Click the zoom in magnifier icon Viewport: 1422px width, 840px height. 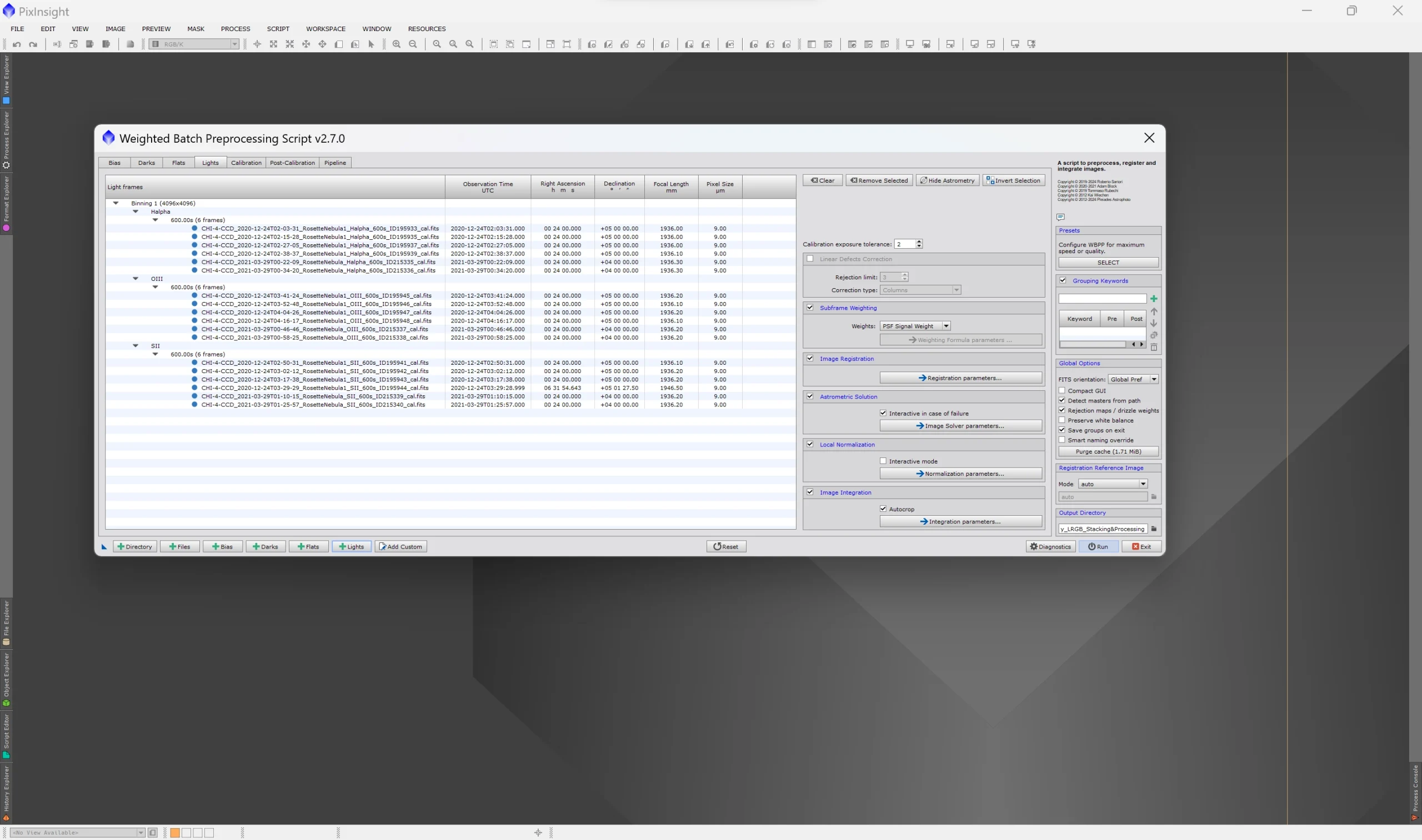[x=397, y=44]
